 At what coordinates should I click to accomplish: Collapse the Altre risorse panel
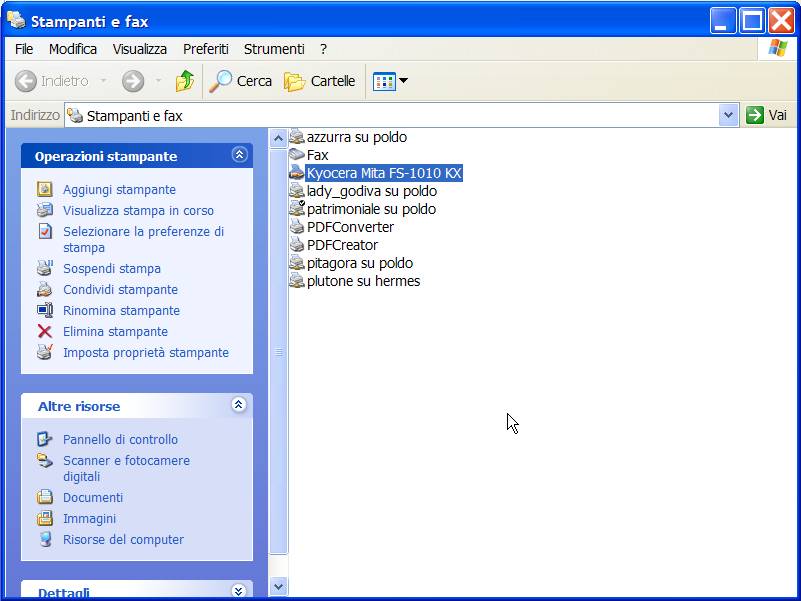239,405
